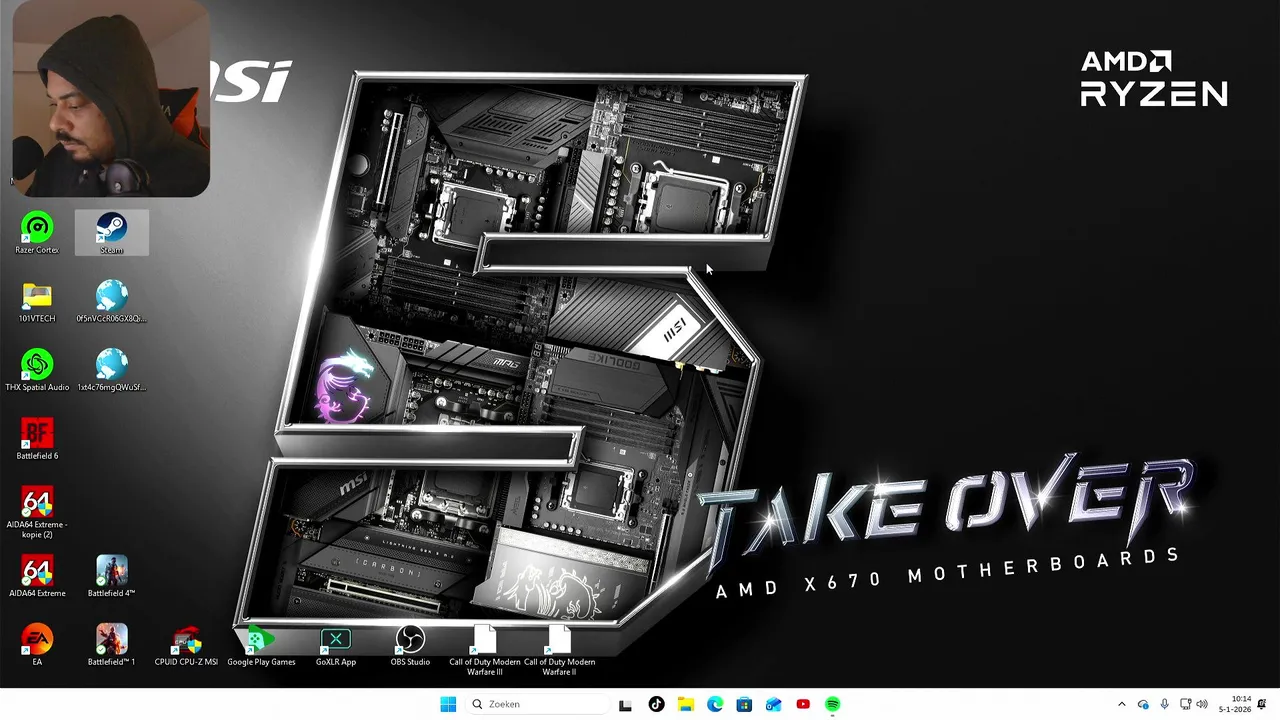Click the OneDrive cloud tray icon

pos(1143,704)
